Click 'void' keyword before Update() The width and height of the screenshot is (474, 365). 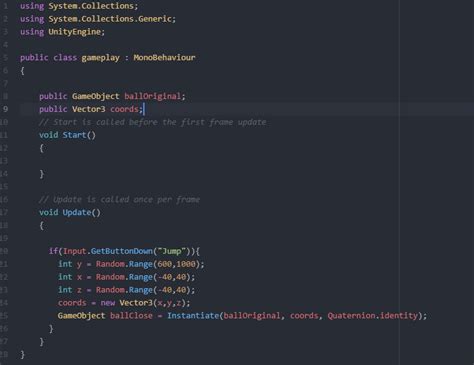(x=48, y=213)
